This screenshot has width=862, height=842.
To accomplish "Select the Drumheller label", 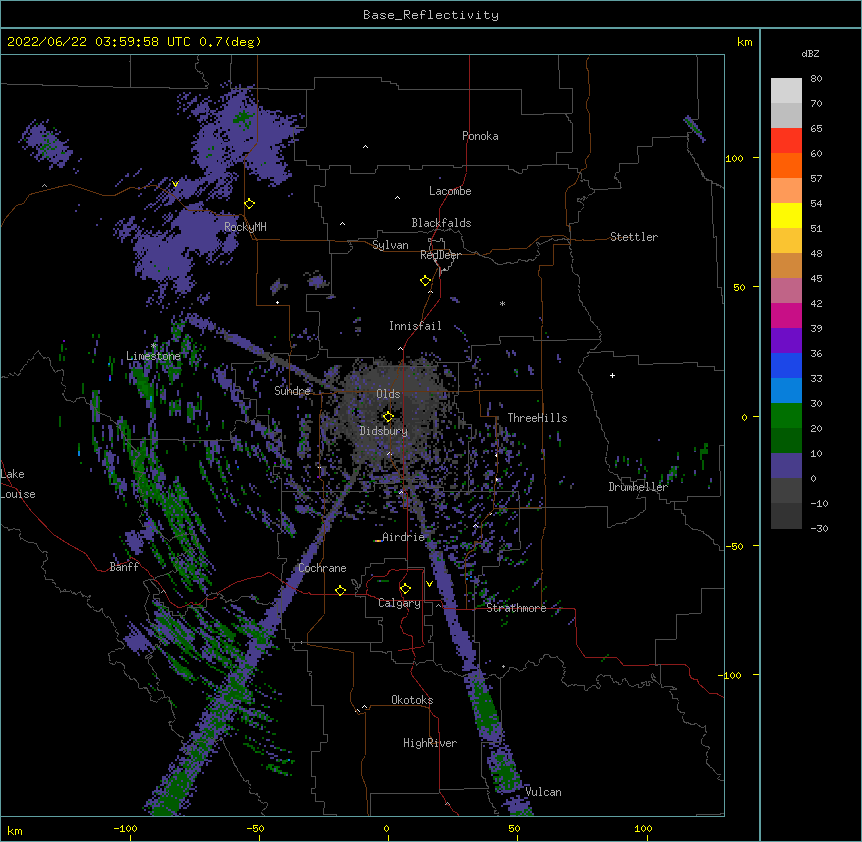I will click(x=638, y=487).
